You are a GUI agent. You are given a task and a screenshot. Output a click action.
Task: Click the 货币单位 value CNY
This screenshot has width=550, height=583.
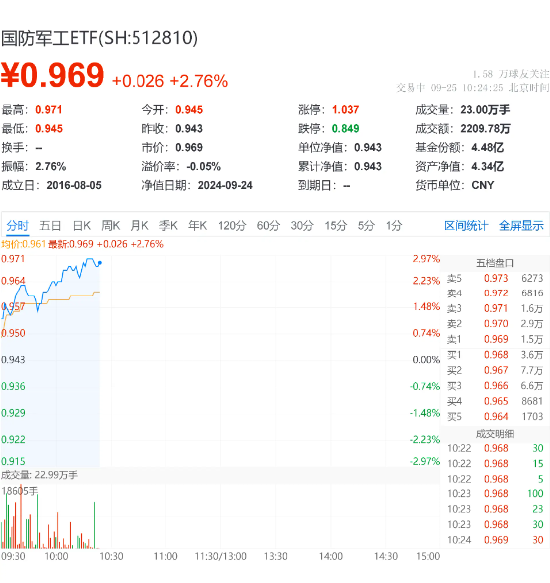(483, 185)
